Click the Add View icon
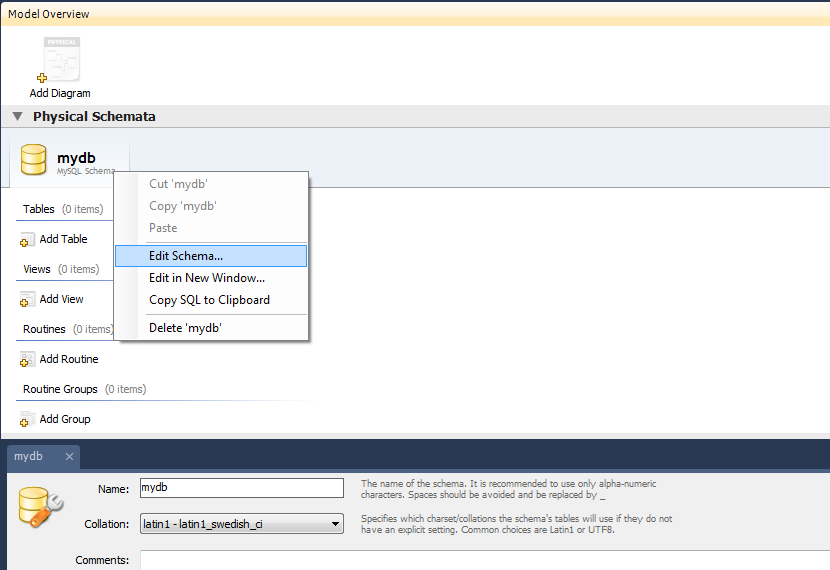Image resolution: width=830 pixels, height=570 pixels. coord(27,299)
